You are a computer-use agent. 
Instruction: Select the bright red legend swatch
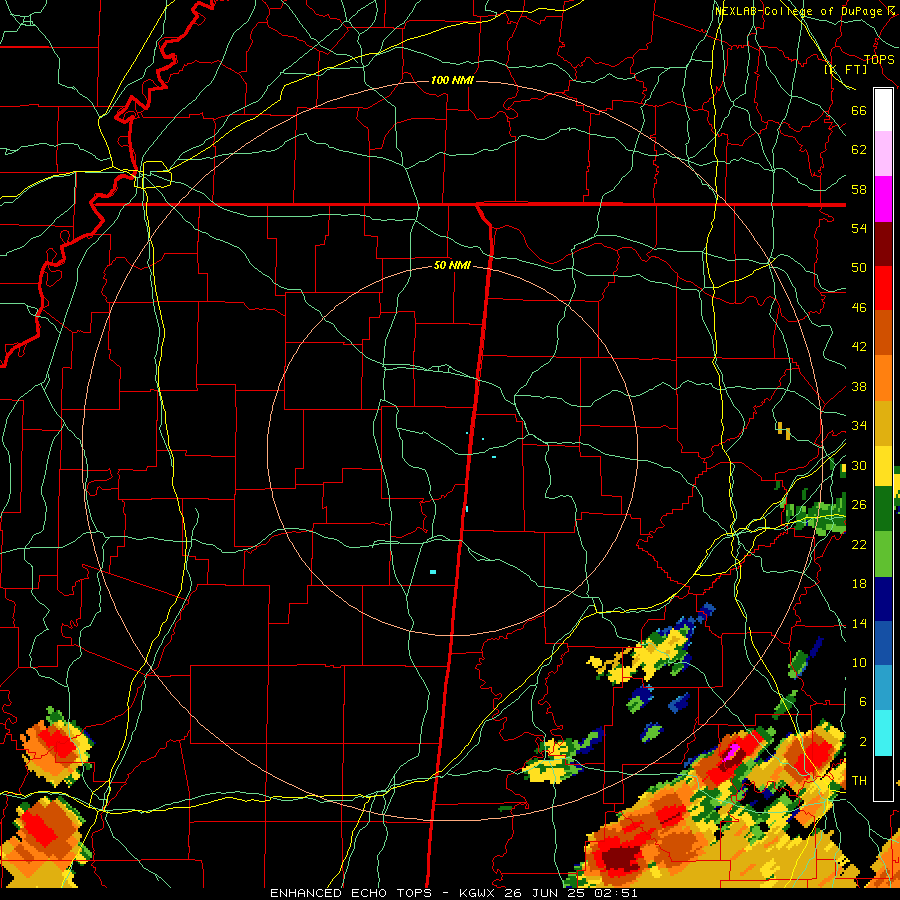pyautogui.click(x=883, y=288)
